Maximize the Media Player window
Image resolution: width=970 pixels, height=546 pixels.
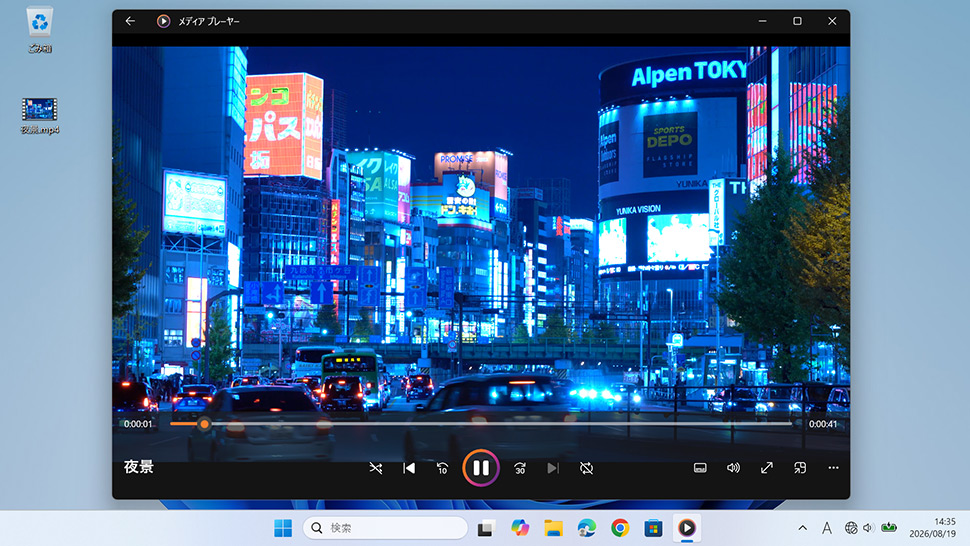pos(797,21)
